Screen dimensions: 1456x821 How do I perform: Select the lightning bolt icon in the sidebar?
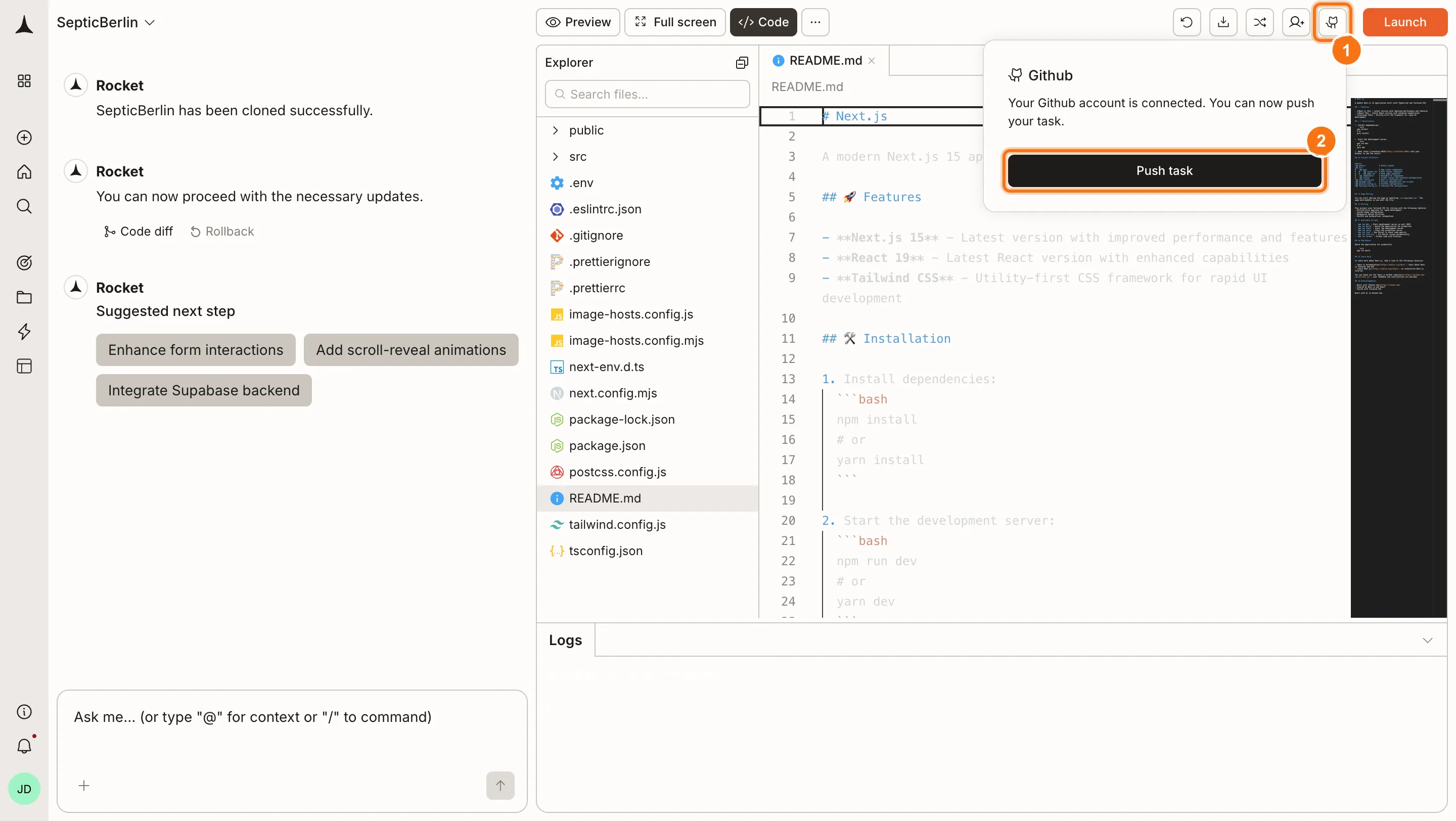(x=24, y=332)
